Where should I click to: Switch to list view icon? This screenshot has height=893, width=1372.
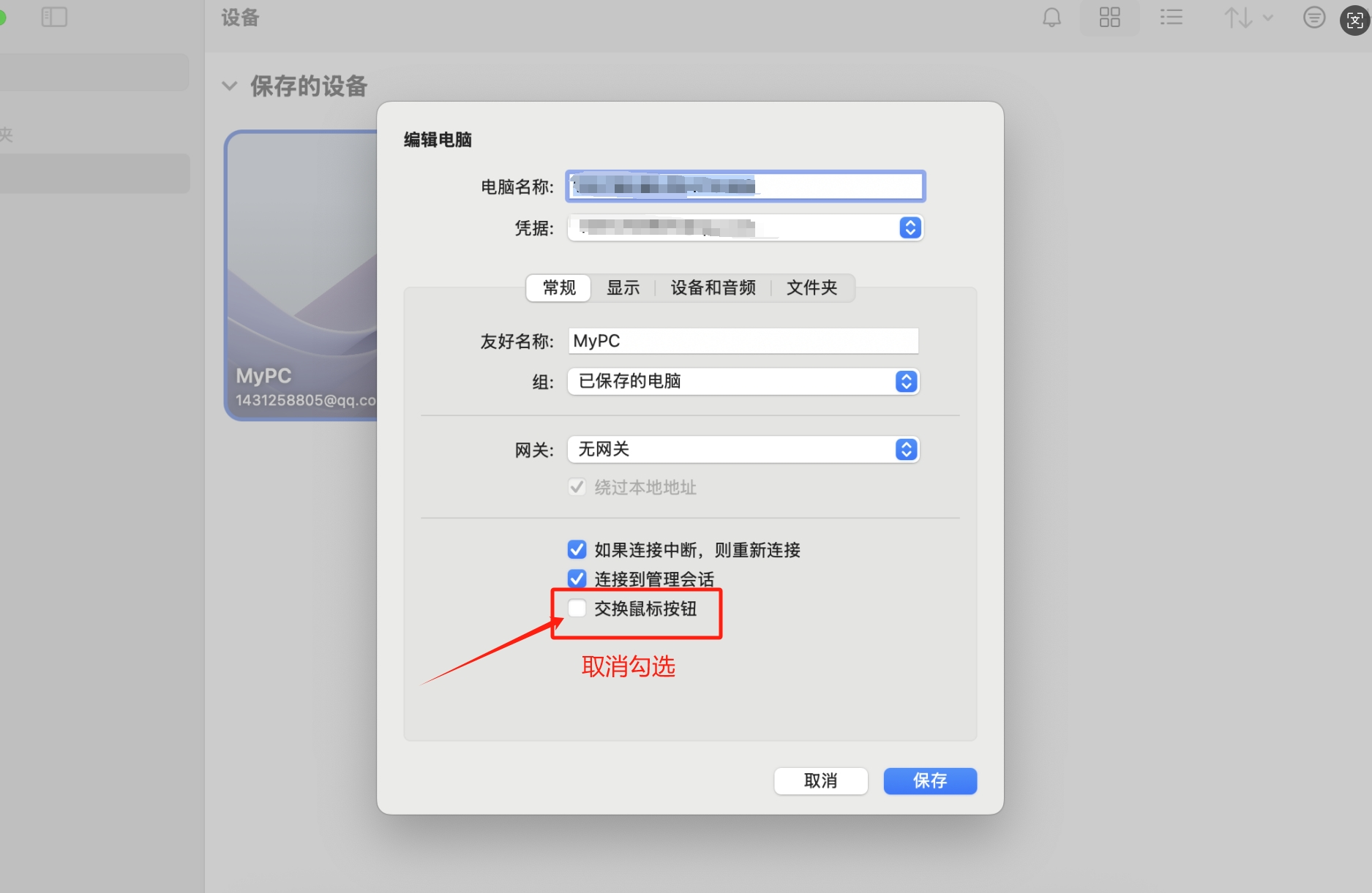pos(1171,18)
